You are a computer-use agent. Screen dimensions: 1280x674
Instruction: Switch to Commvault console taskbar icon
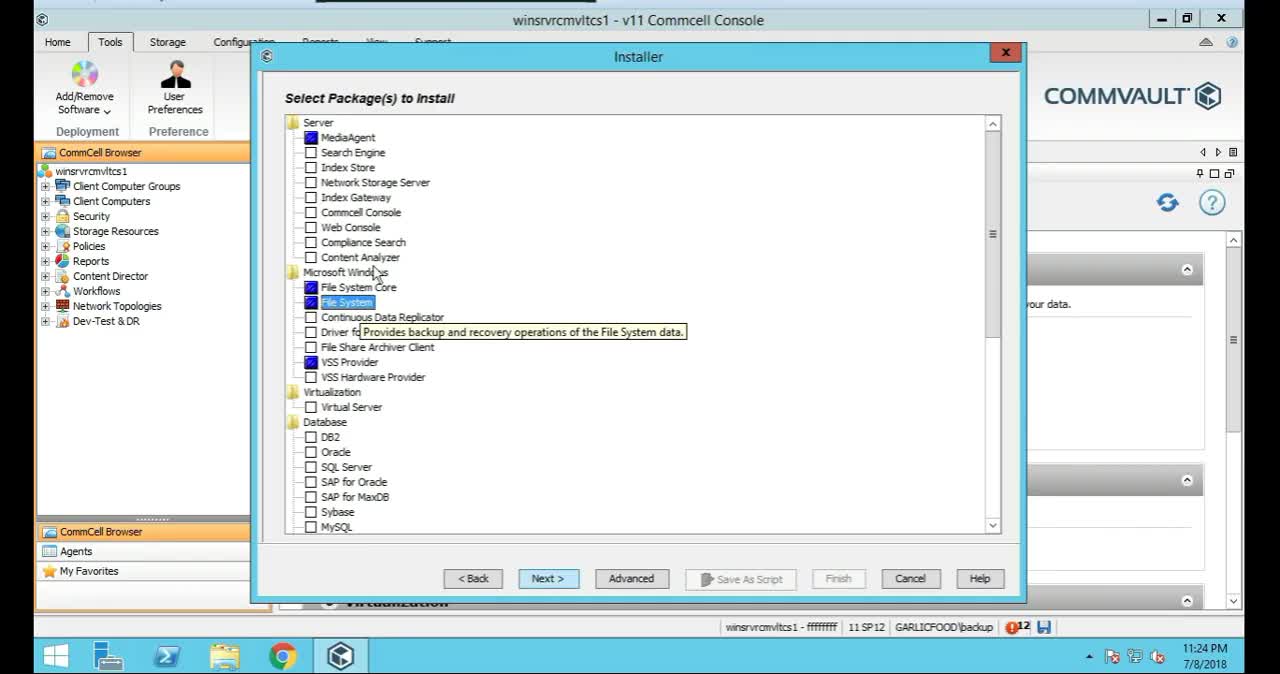pyautogui.click(x=341, y=656)
